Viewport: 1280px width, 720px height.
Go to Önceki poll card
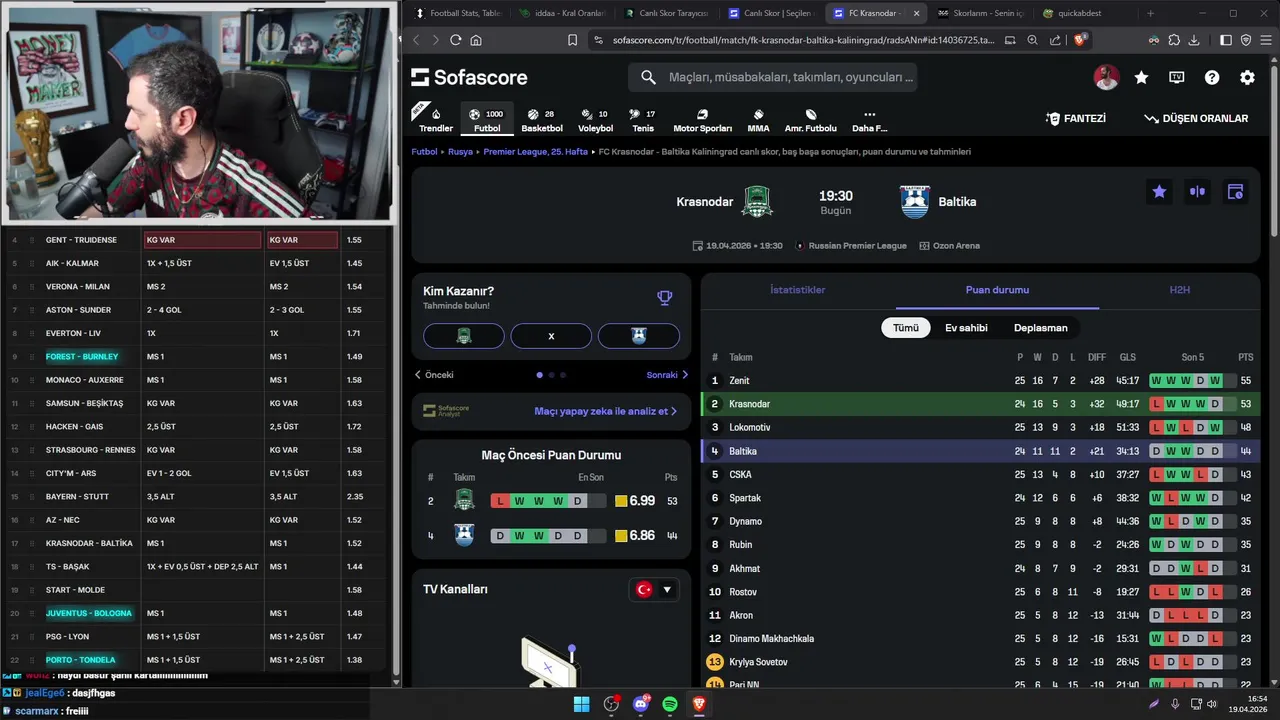(435, 375)
